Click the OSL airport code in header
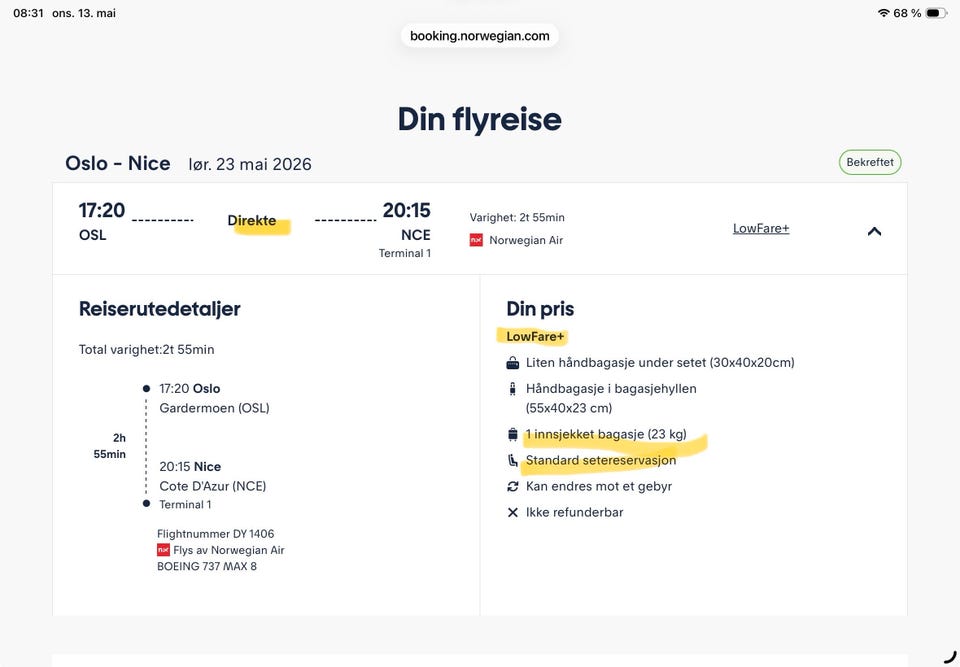Image resolution: width=960 pixels, height=667 pixels. (92, 235)
